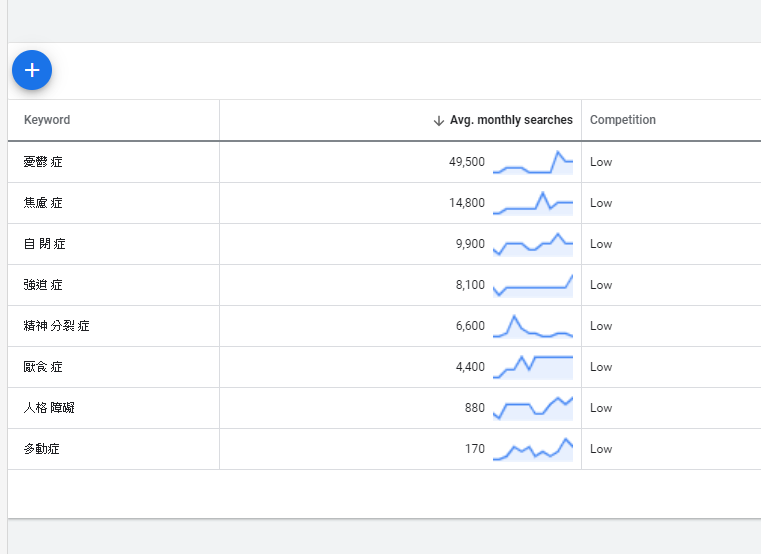View the trend chart for 人格障礙
The height and width of the screenshot is (554, 761).
(x=532, y=408)
